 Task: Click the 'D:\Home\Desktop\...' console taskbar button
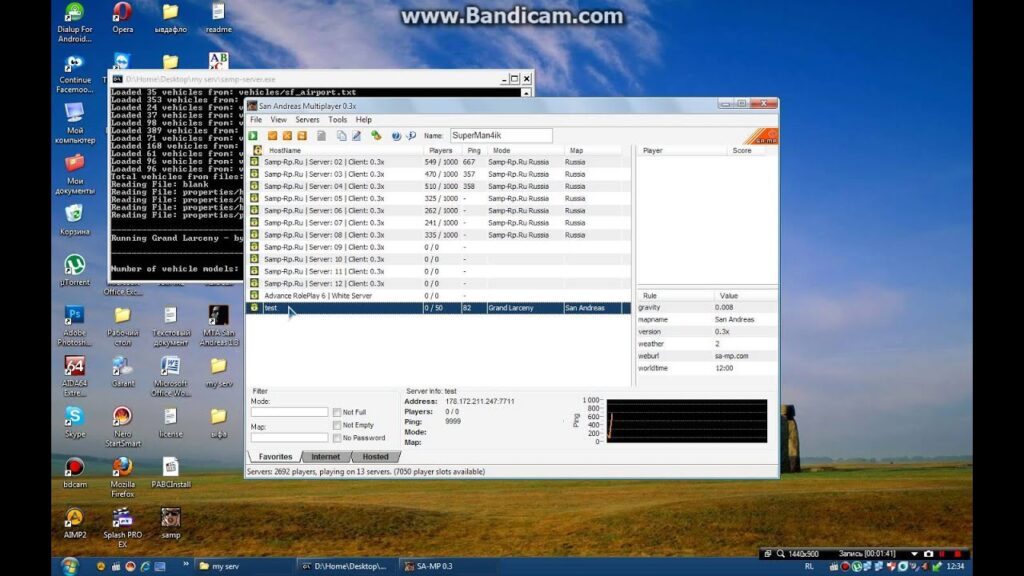(x=346, y=566)
